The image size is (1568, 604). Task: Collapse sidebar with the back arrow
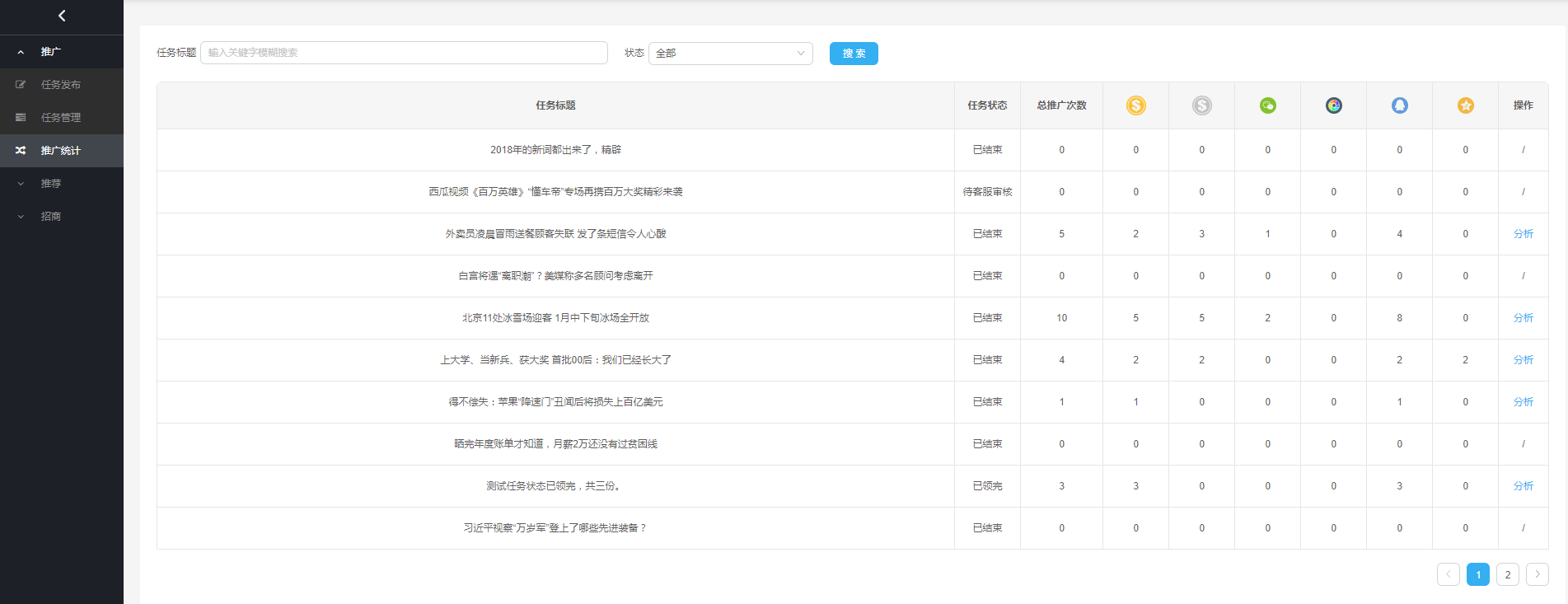(x=62, y=16)
